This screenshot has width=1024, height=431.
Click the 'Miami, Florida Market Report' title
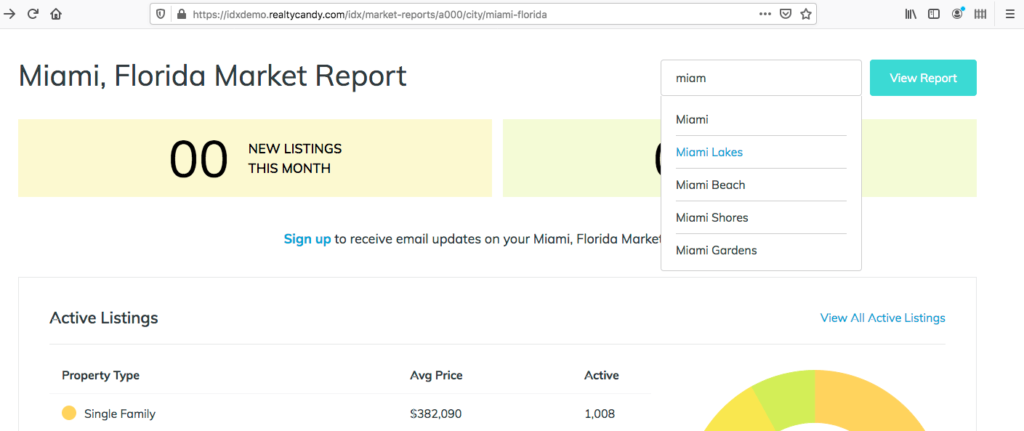pyautogui.click(x=212, y=76)
